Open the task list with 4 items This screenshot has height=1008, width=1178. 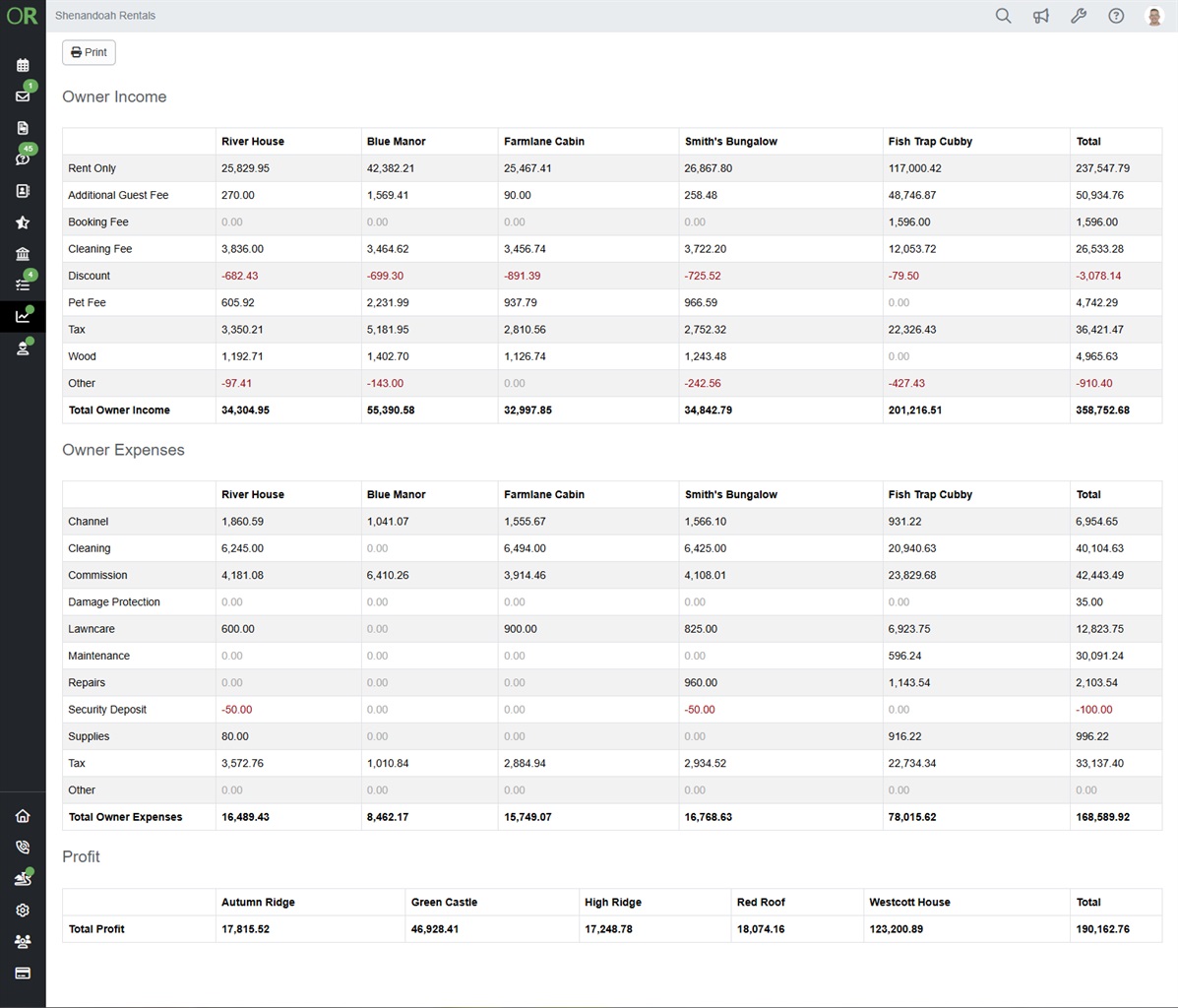click(23, 285)
